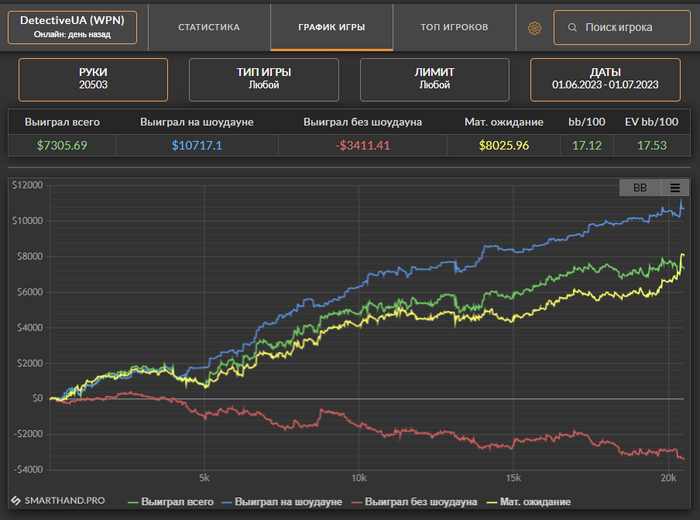Viewport: 700px width, 520px height.
Task: Click the 17.53 EV bb/100 value
Action: click(652, 146)
